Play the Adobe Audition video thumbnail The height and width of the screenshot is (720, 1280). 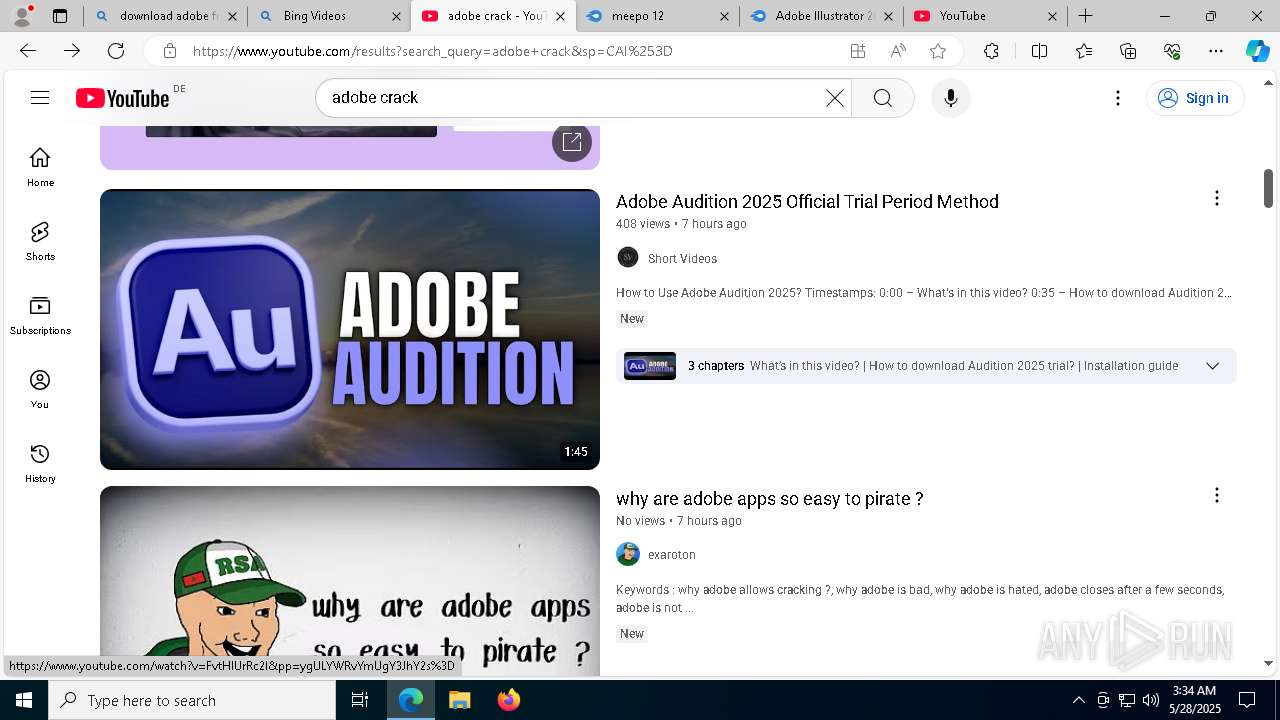point(350,329)
